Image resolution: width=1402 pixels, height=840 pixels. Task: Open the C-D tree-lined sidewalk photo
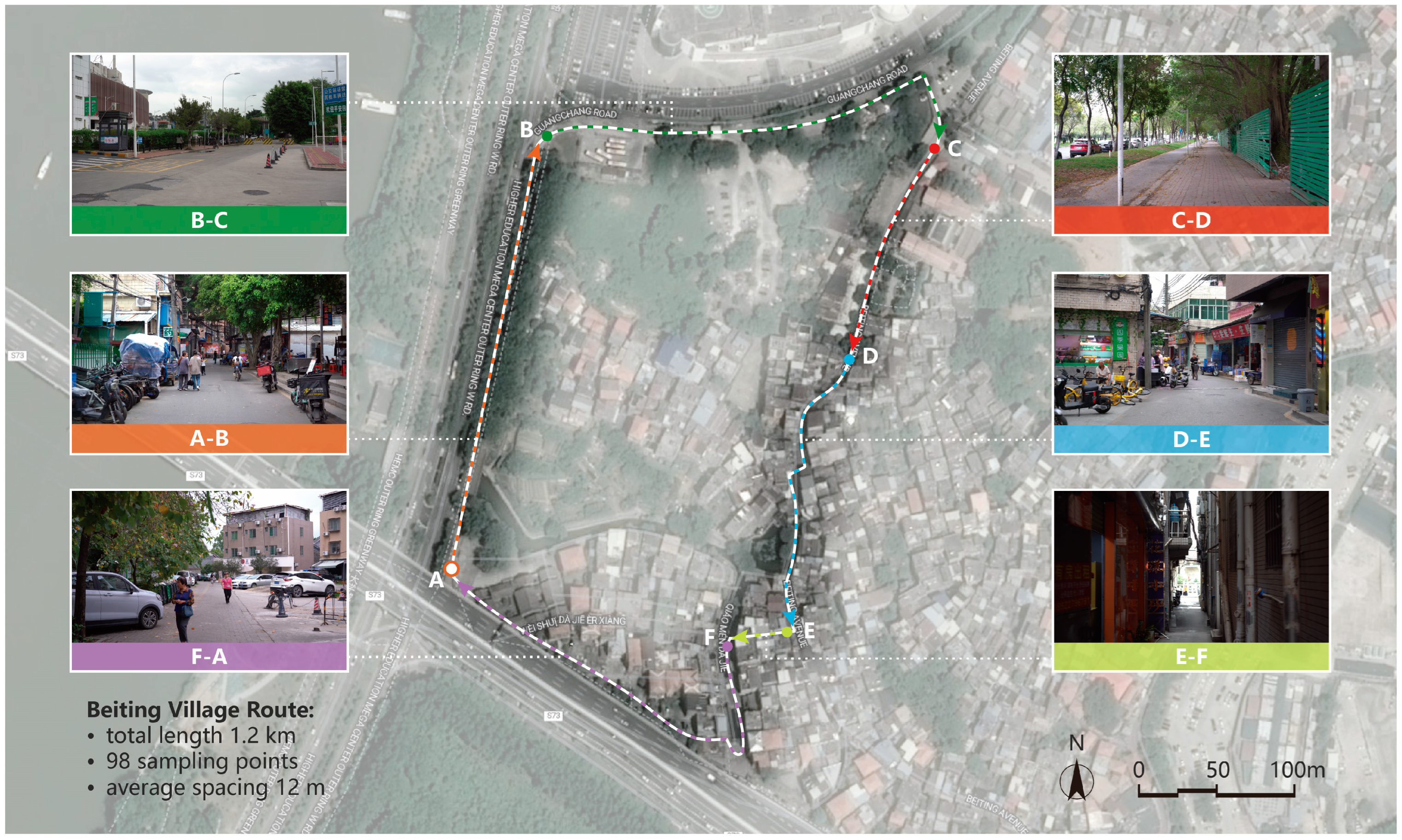tap(1191, 130)
